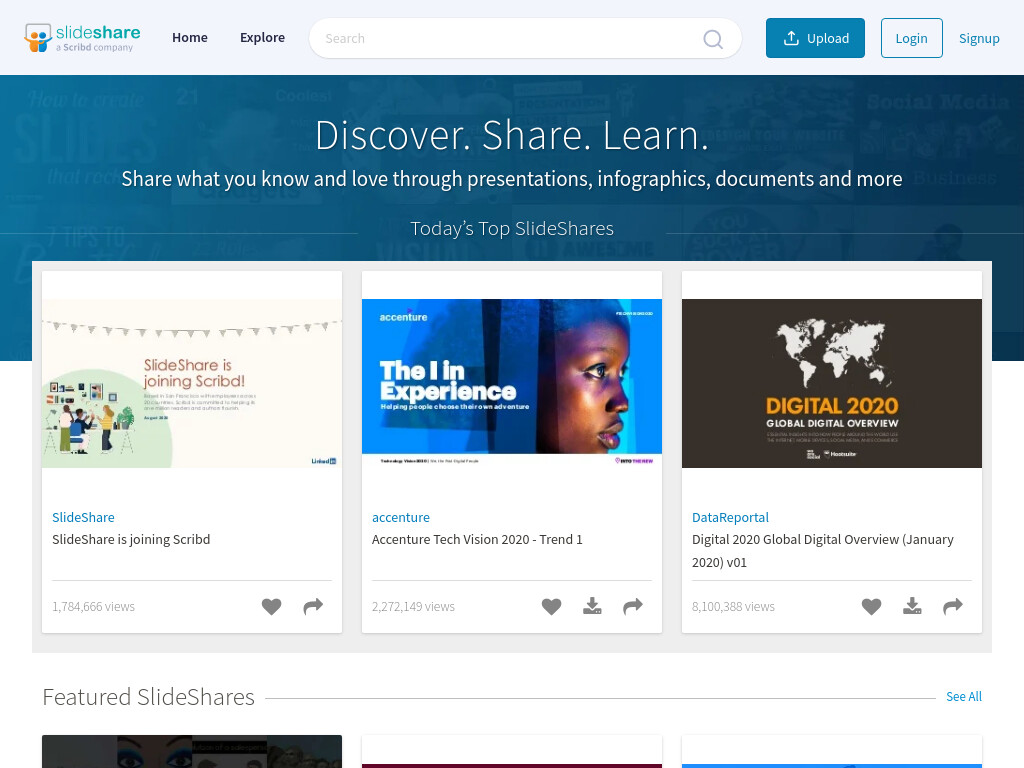Open the Explore menu item

click(263, 38)
